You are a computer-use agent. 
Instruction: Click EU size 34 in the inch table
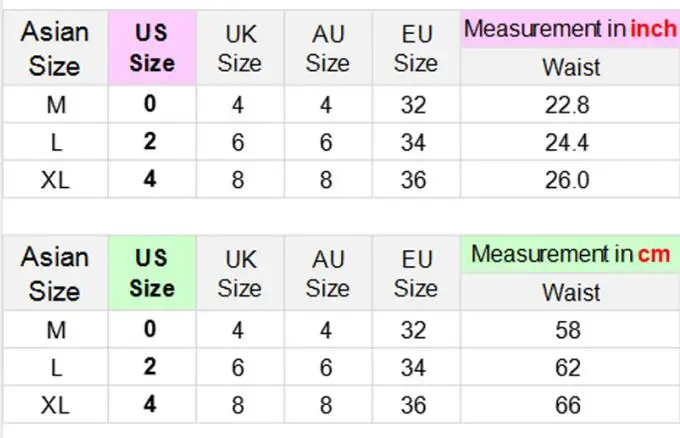click(x=414, y=143)
